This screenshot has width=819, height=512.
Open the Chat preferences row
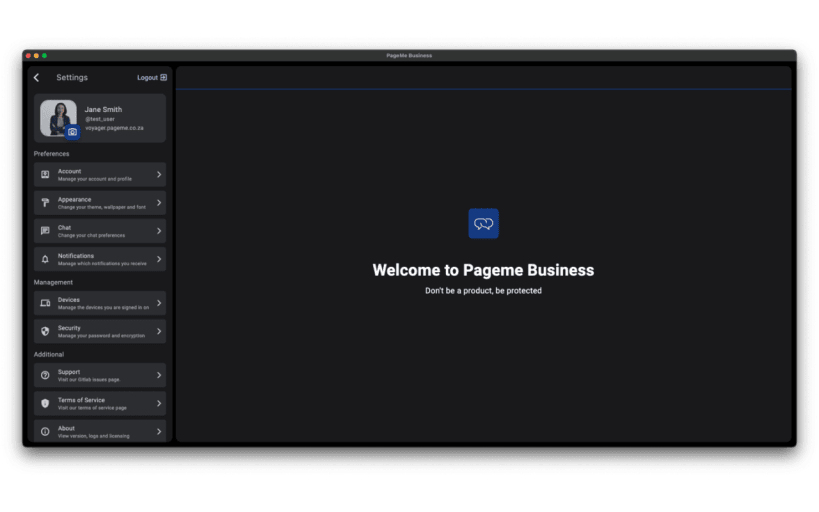(100, 231)
